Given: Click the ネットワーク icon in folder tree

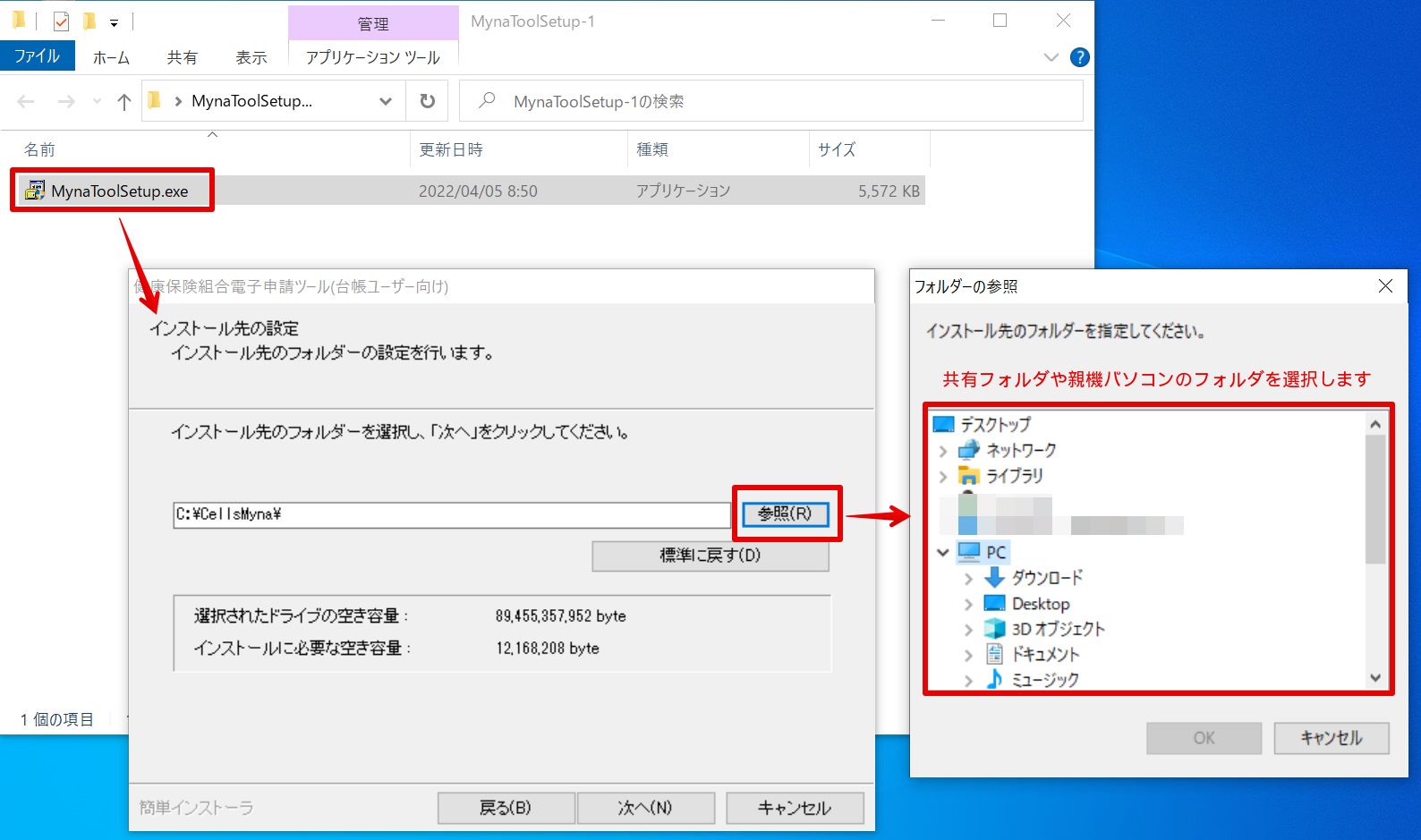Looking at the screenshot, I should [x=969, y=450].
